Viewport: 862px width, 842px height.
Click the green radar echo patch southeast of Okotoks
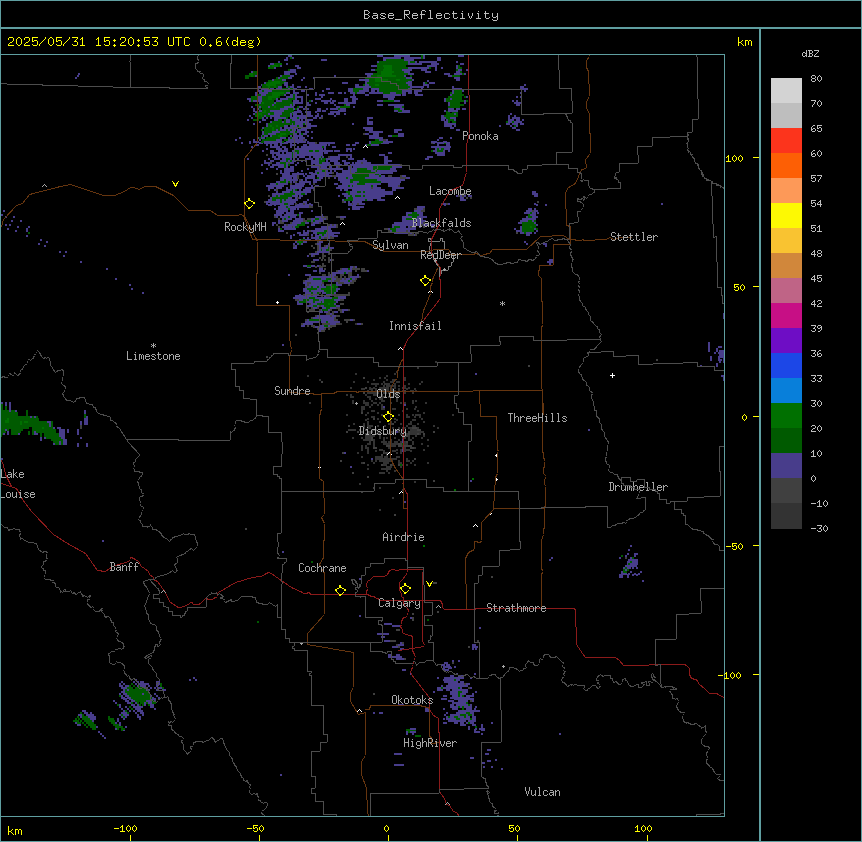[x=461, y=701]
